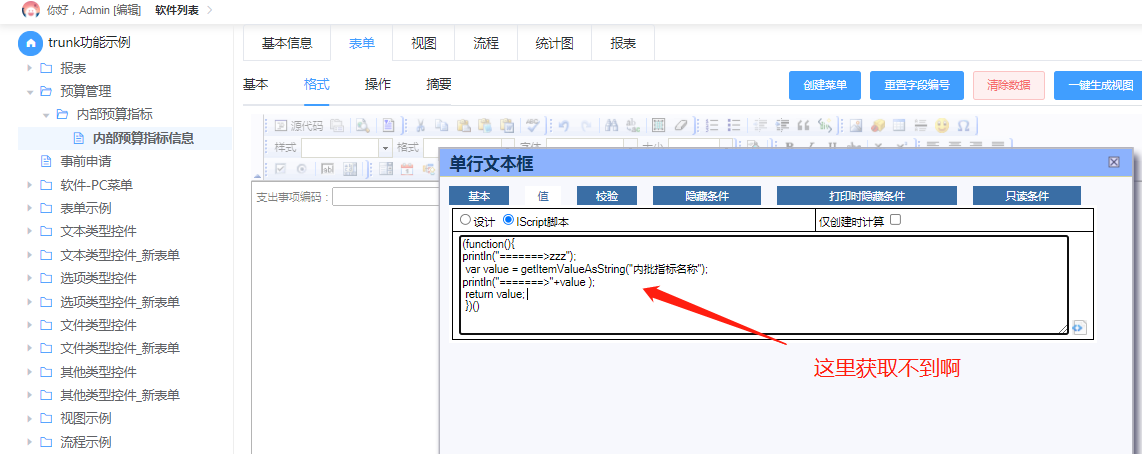Image resolution: width=1142 pixels, height=454 pixels.
Task: Expand the 软件-PC菜单 folder
Action: [x=30, y=185]
